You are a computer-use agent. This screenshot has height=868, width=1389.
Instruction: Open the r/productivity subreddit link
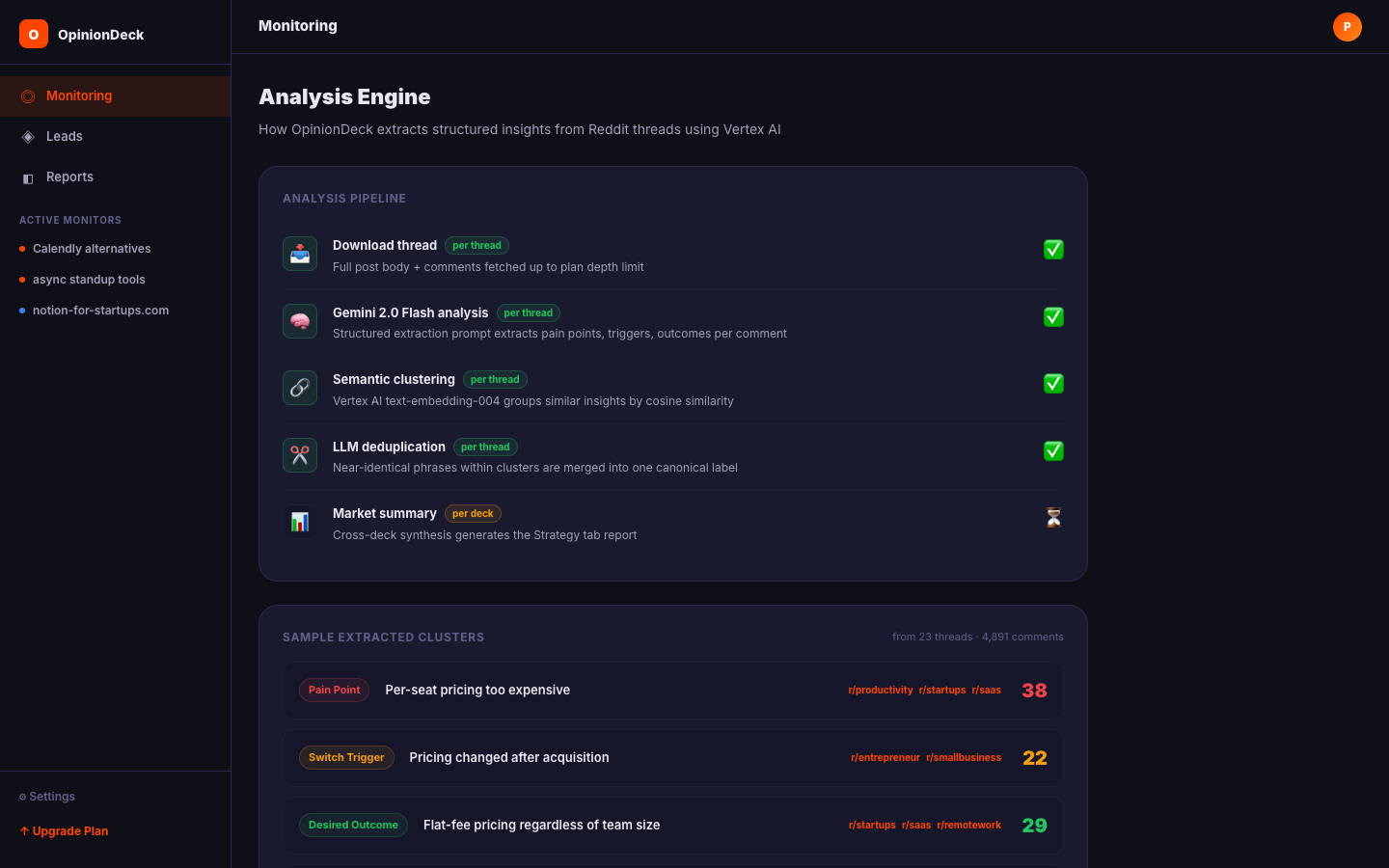click(881, 690)
